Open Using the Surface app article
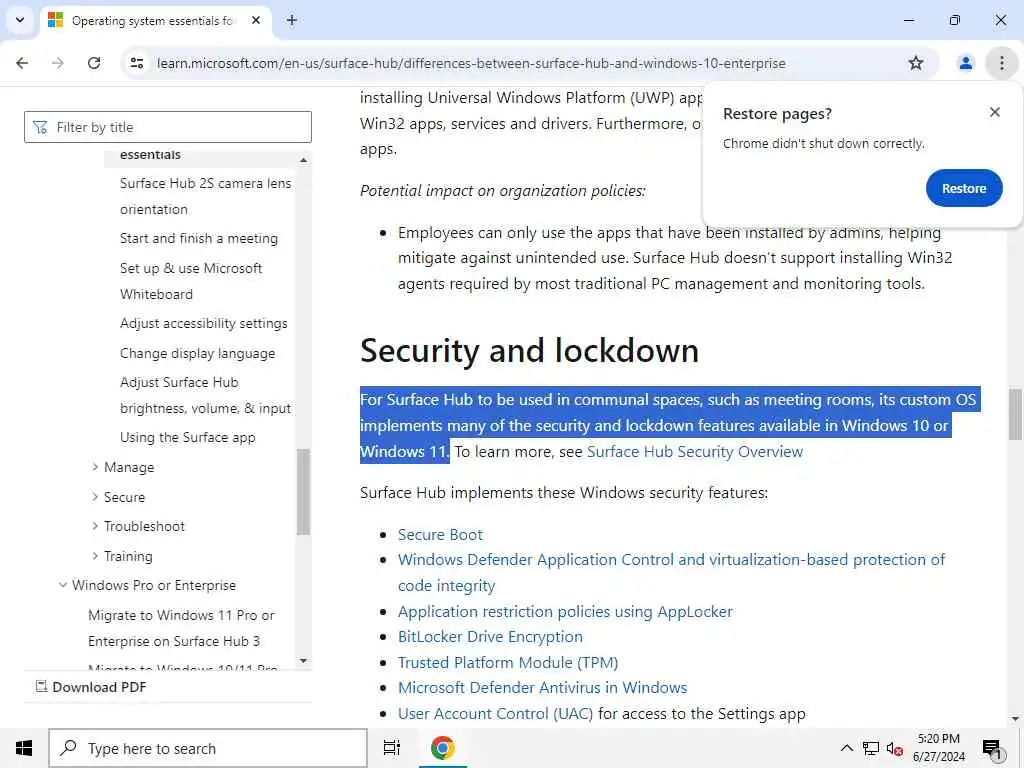The image size is (1024, 768). click(x=187, y=438)
